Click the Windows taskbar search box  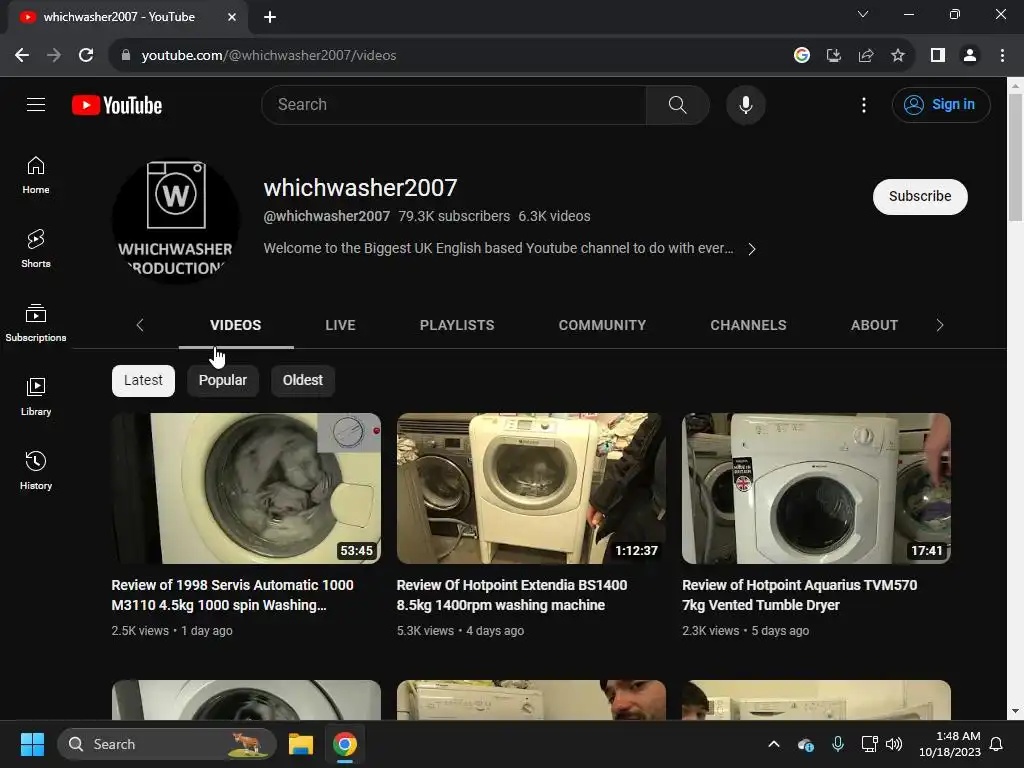(167, 744)
